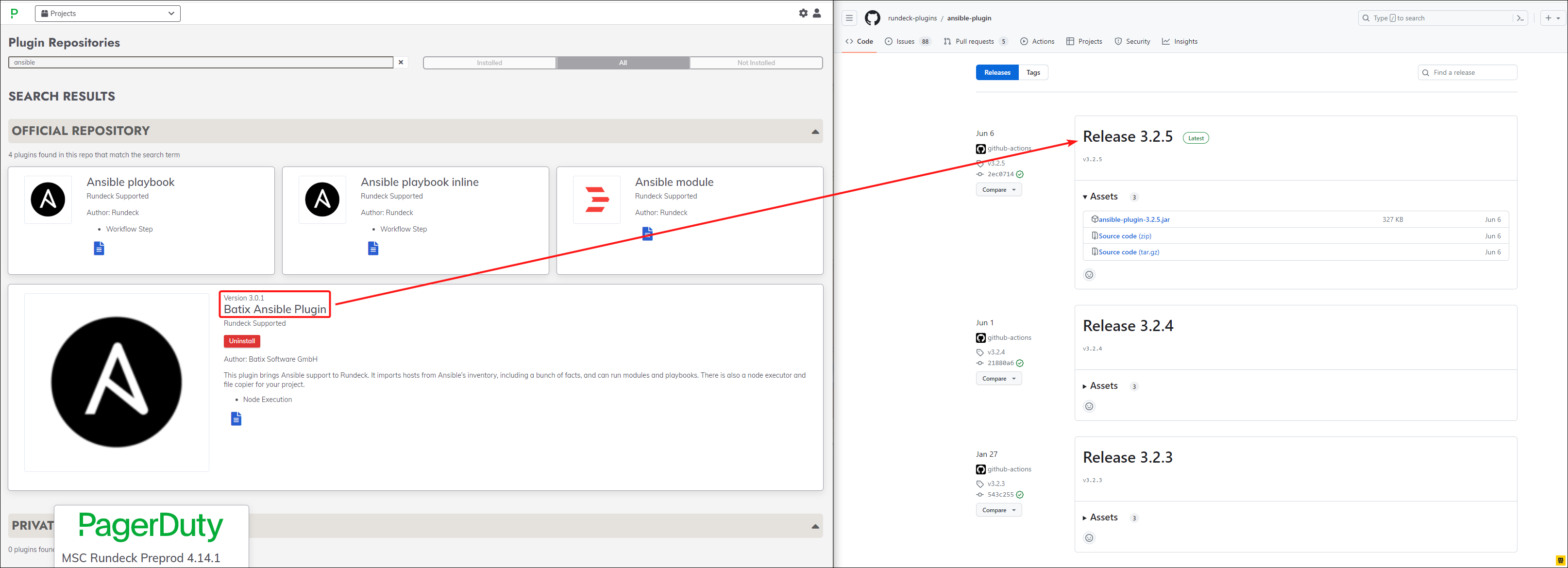Focus the Find a release search box
The image size is (1568, 568).
click(x=1467, y=72)
